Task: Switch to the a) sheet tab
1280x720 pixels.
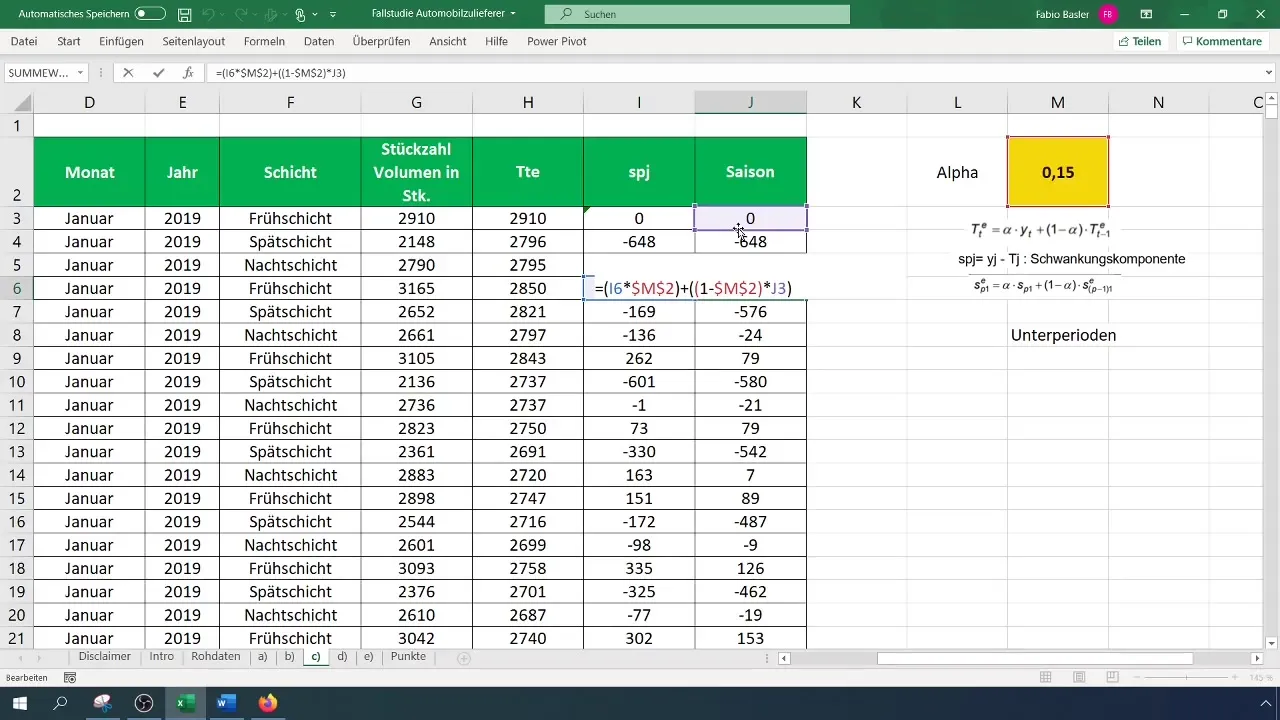Action: [x=262, y=657]
